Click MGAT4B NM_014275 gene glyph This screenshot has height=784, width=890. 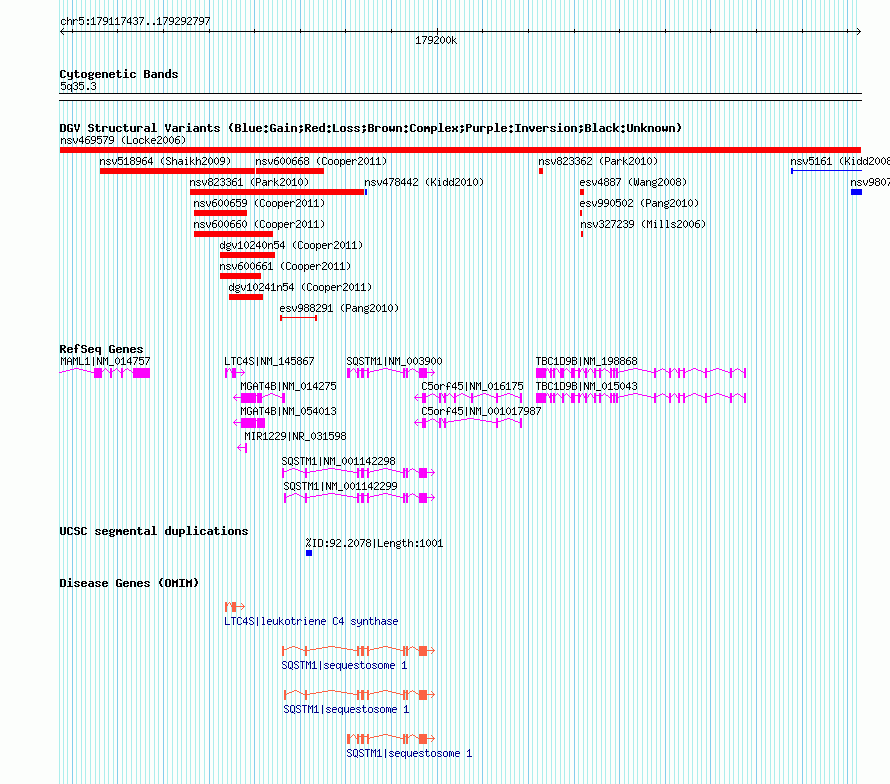tap(259, 398)
